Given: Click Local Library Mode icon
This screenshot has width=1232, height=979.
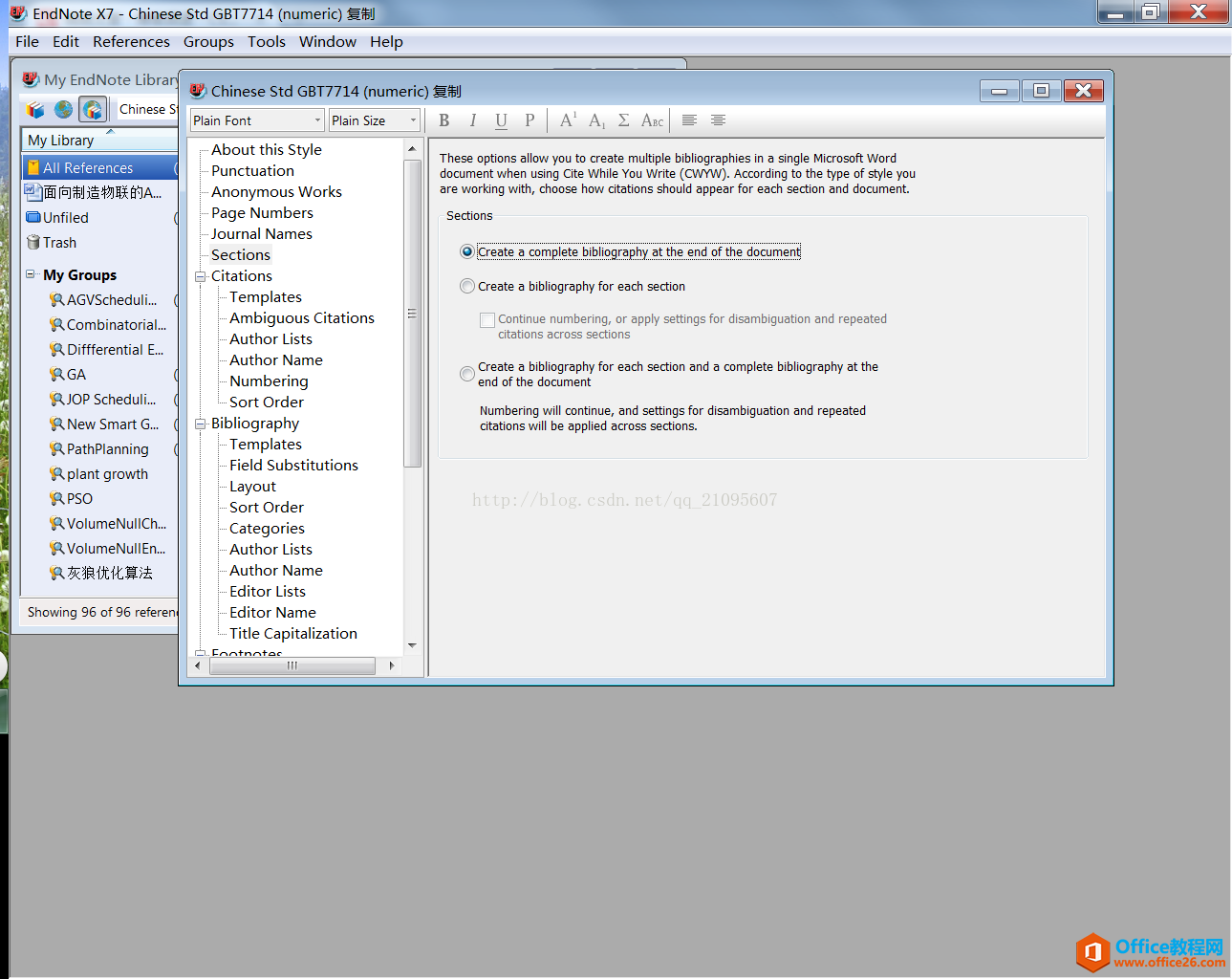Looking at the screenshot, I should 35,109.
